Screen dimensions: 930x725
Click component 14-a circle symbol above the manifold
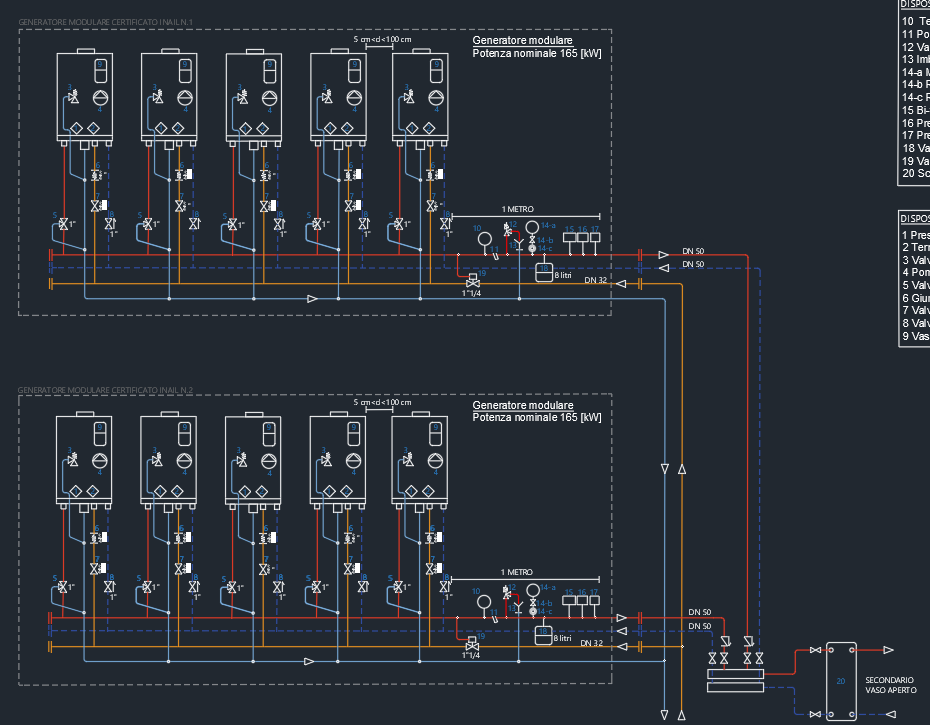click(532, 226)
